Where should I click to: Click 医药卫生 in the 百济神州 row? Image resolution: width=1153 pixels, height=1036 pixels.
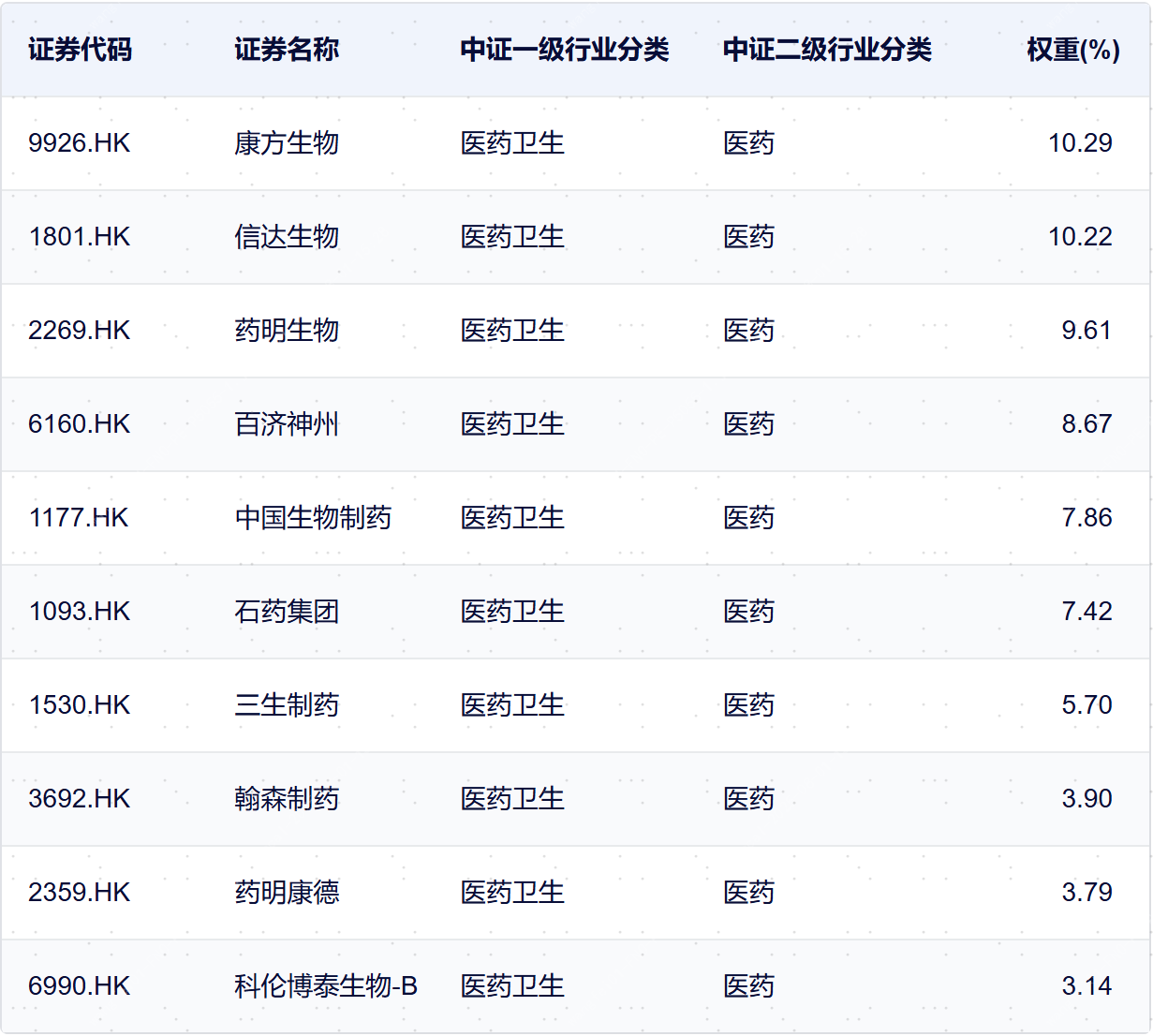tap(512, 424)
